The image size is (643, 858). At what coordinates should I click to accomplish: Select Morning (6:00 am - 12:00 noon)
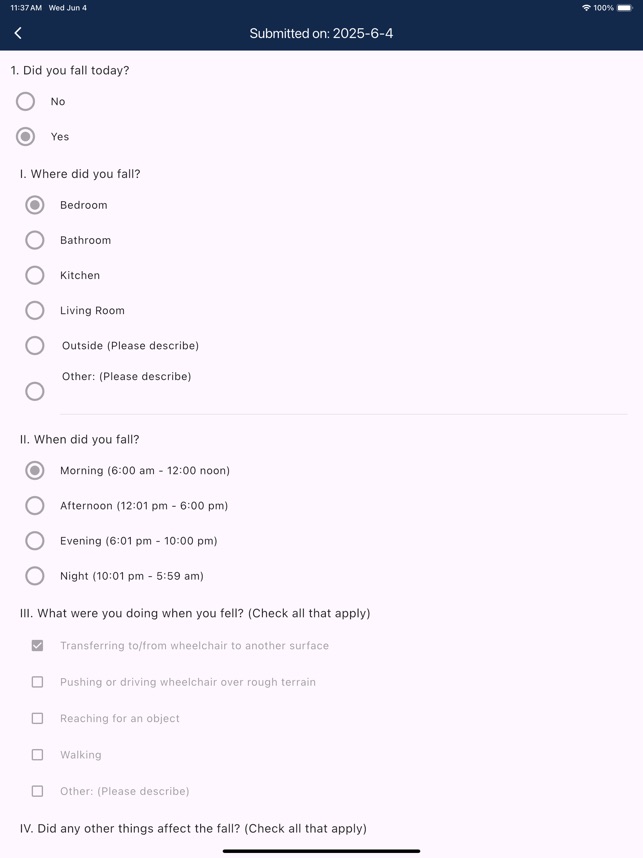[35, 470]
